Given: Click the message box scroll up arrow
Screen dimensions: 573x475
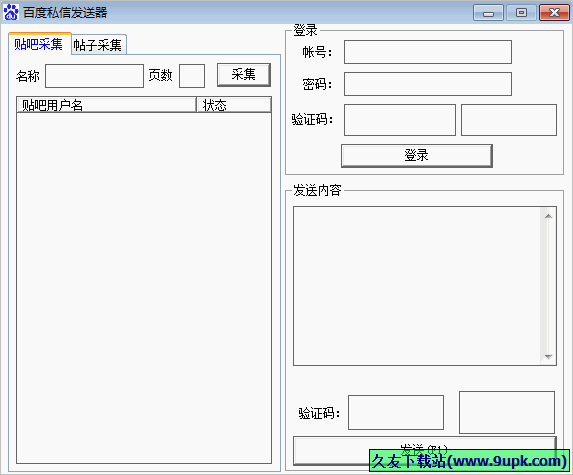Looking at the screenshot, I should [x=548, y=216].
